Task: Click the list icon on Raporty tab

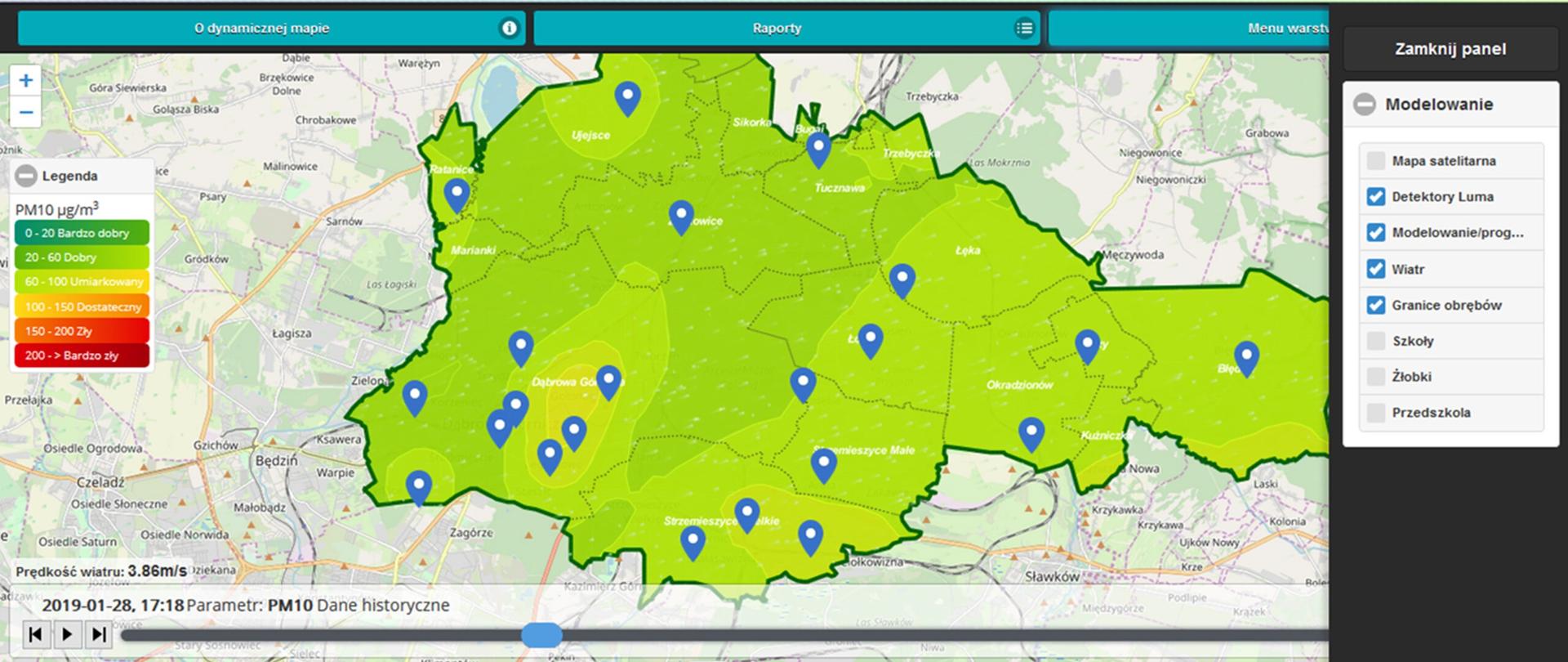Action: click(x=1024, y=29)
